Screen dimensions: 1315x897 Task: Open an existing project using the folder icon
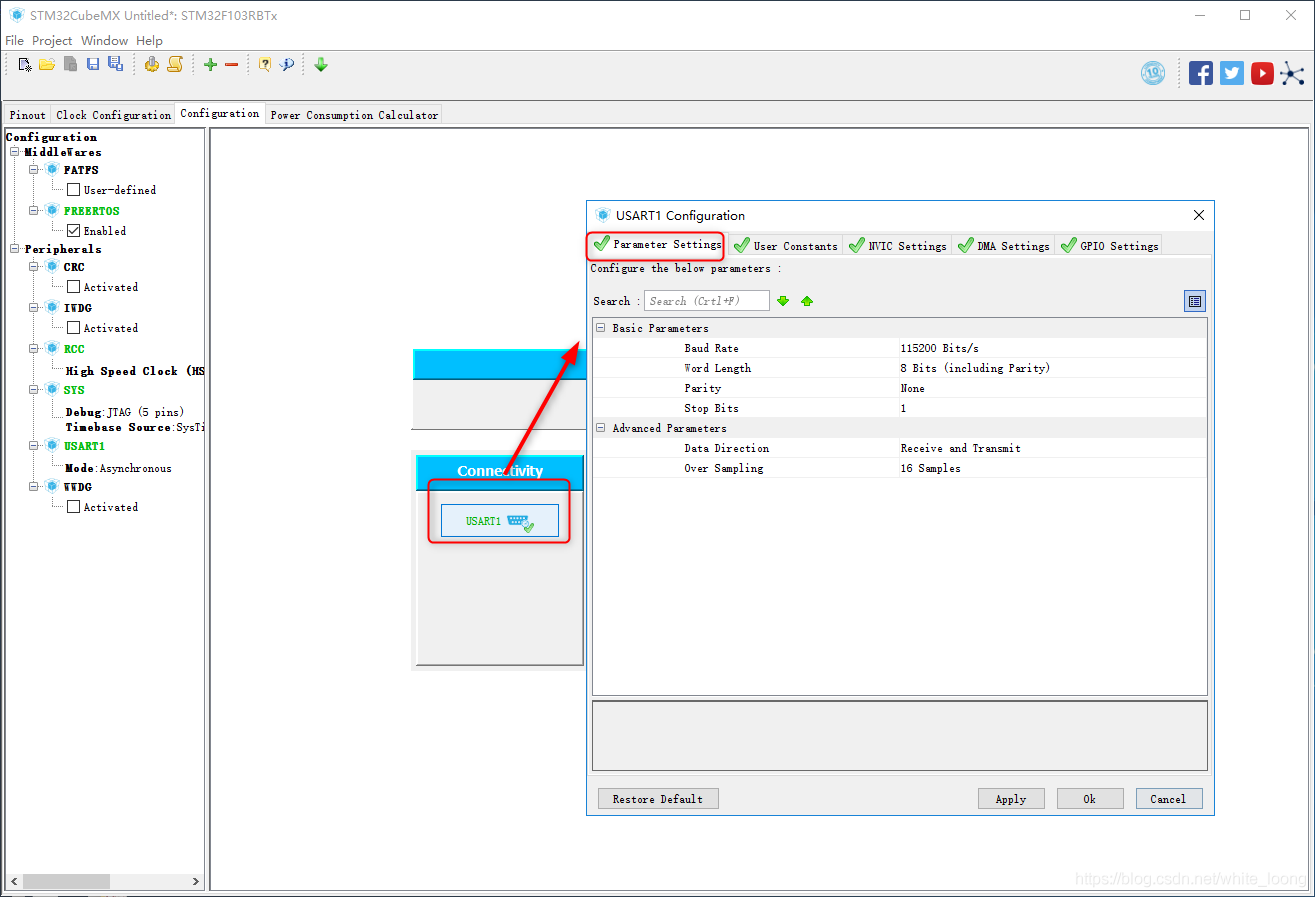point(47,64)
